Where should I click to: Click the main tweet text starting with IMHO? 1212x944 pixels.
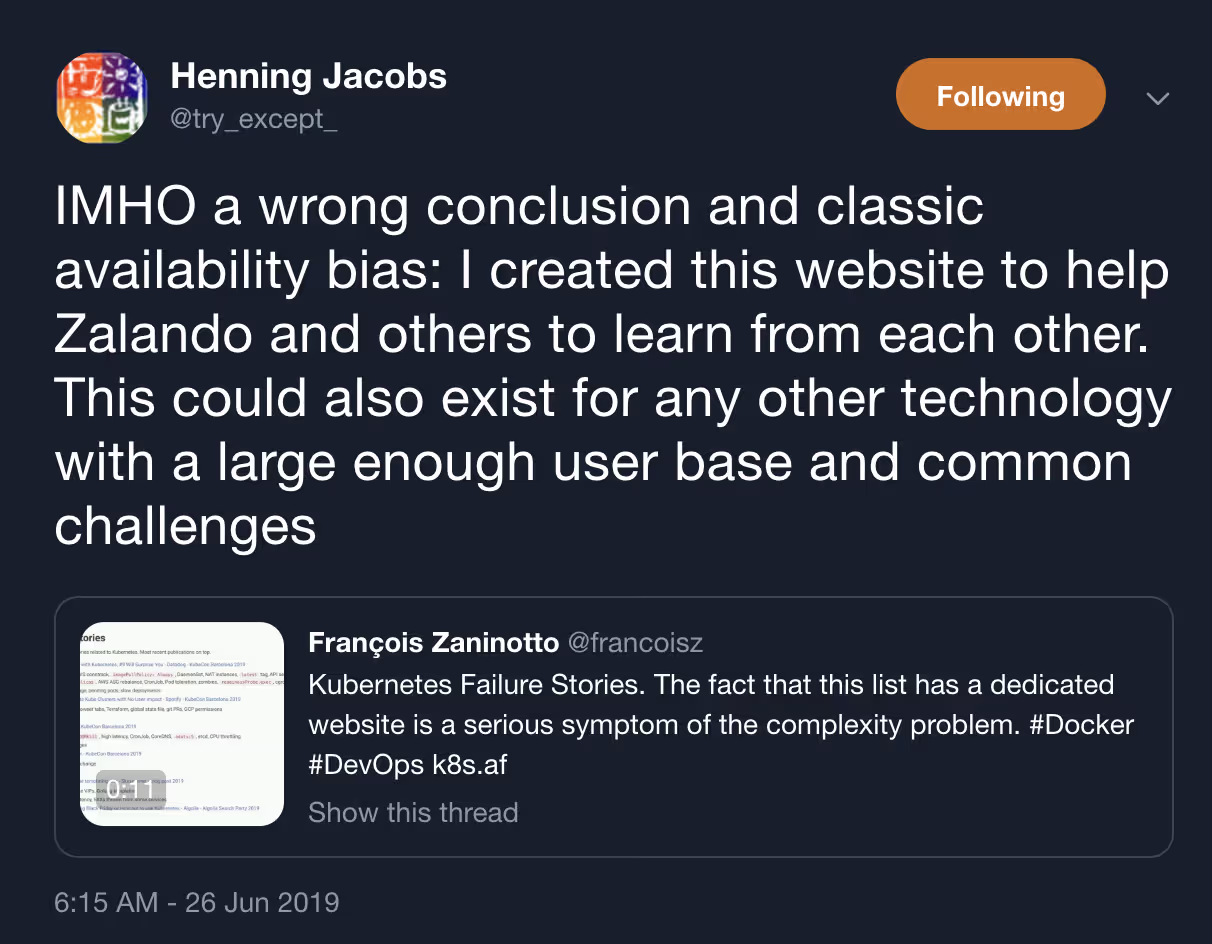tap(519, 207)
